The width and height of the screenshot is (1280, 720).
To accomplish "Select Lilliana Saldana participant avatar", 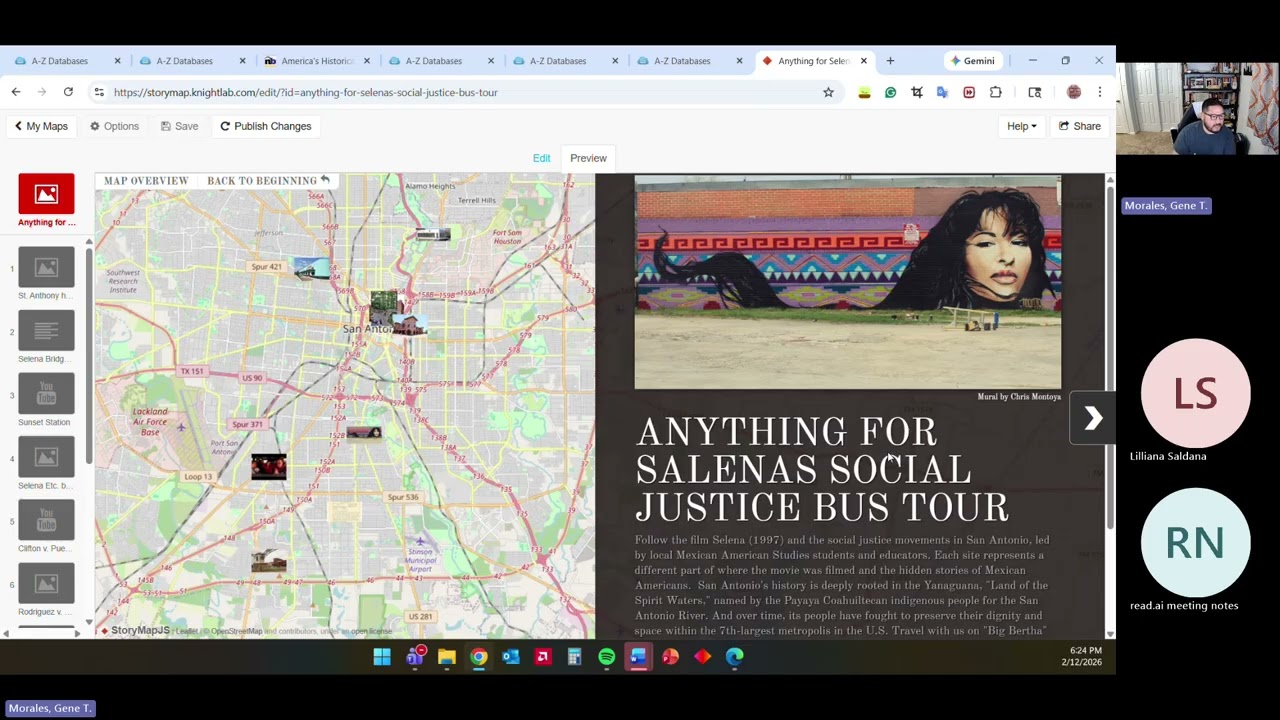I will (x=1195, y=393).
